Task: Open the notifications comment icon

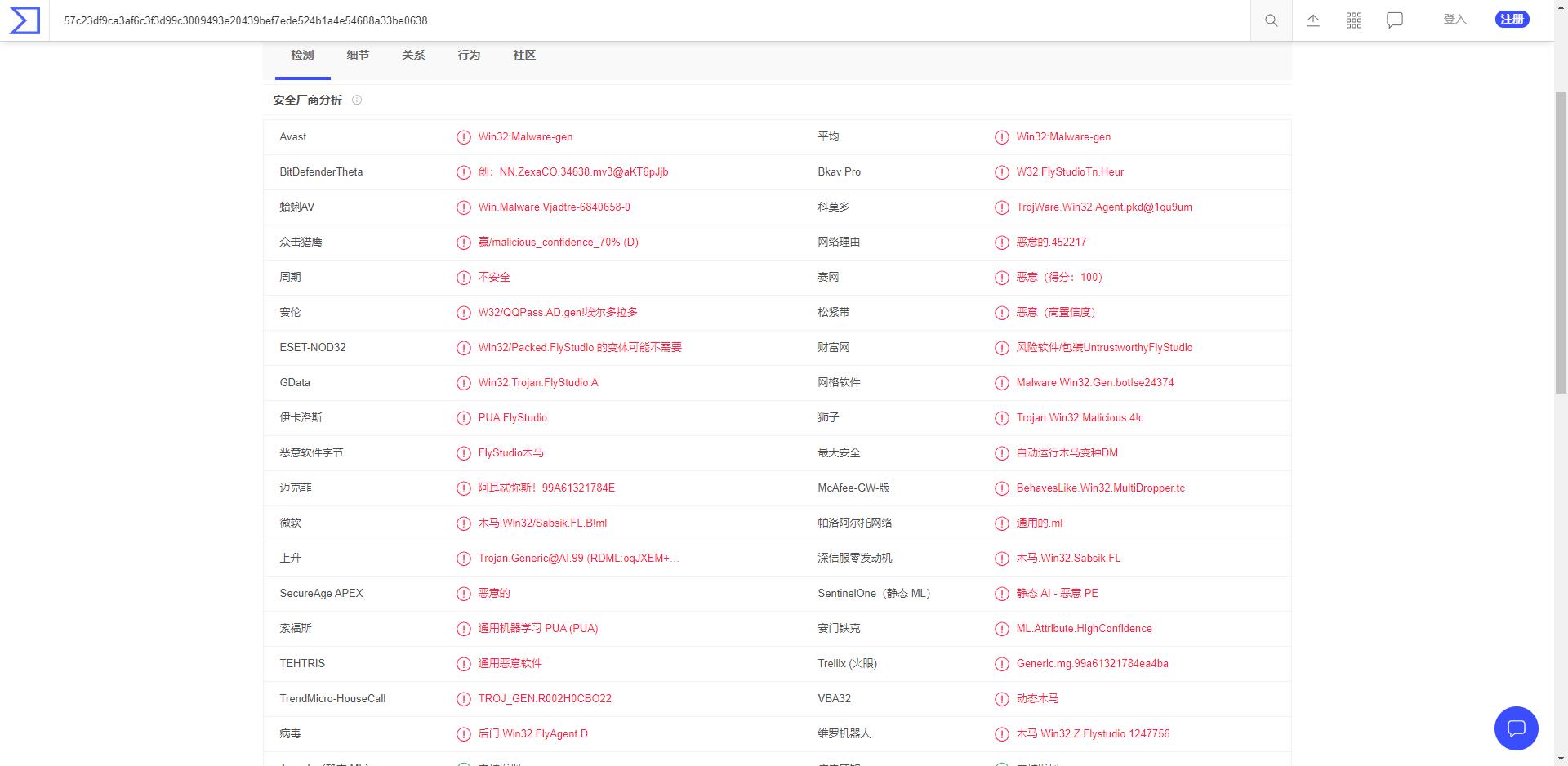Action: 1395,20
